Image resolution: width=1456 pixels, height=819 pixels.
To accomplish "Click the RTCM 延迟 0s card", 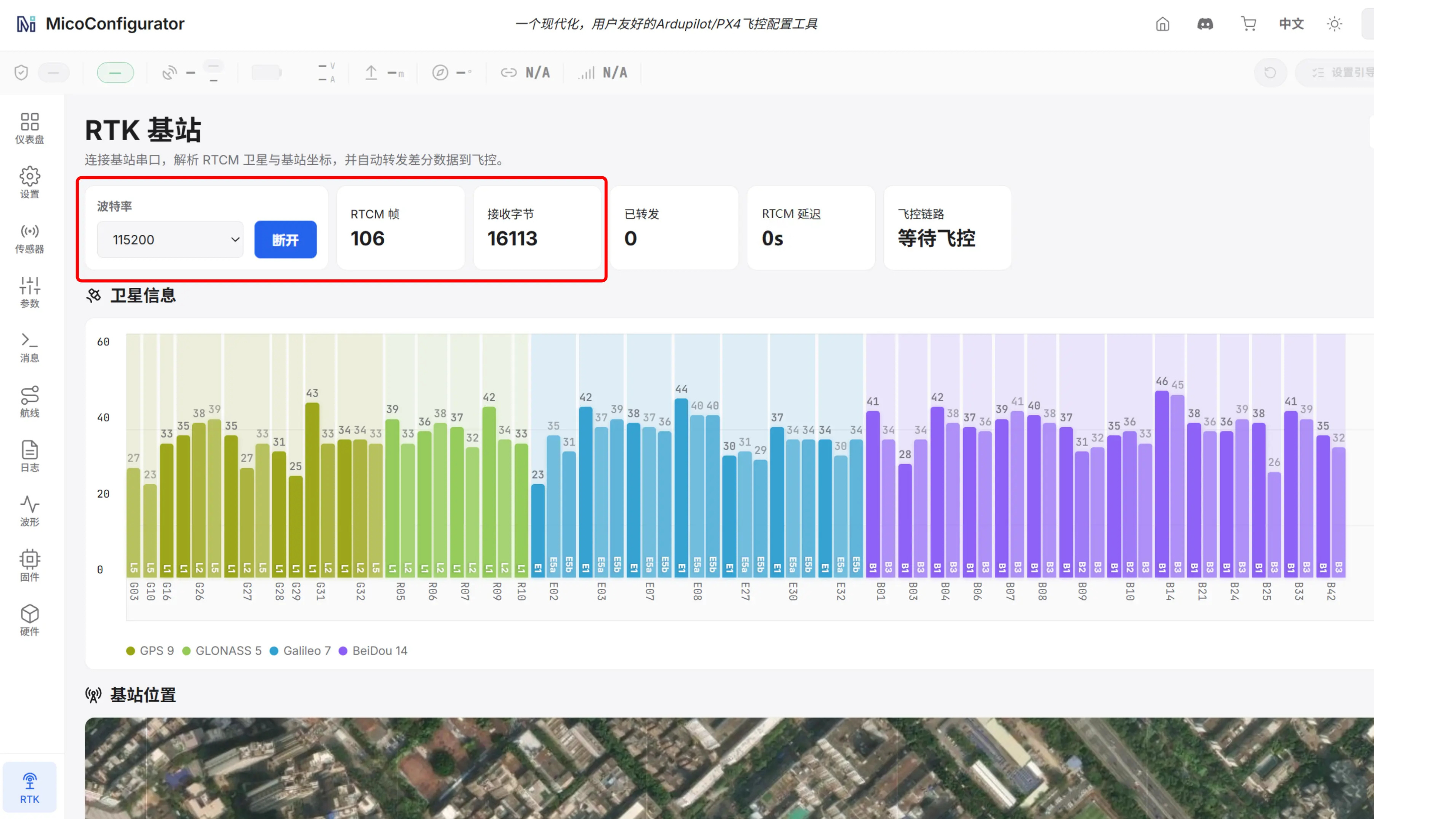I will click(x=811, y=228).
